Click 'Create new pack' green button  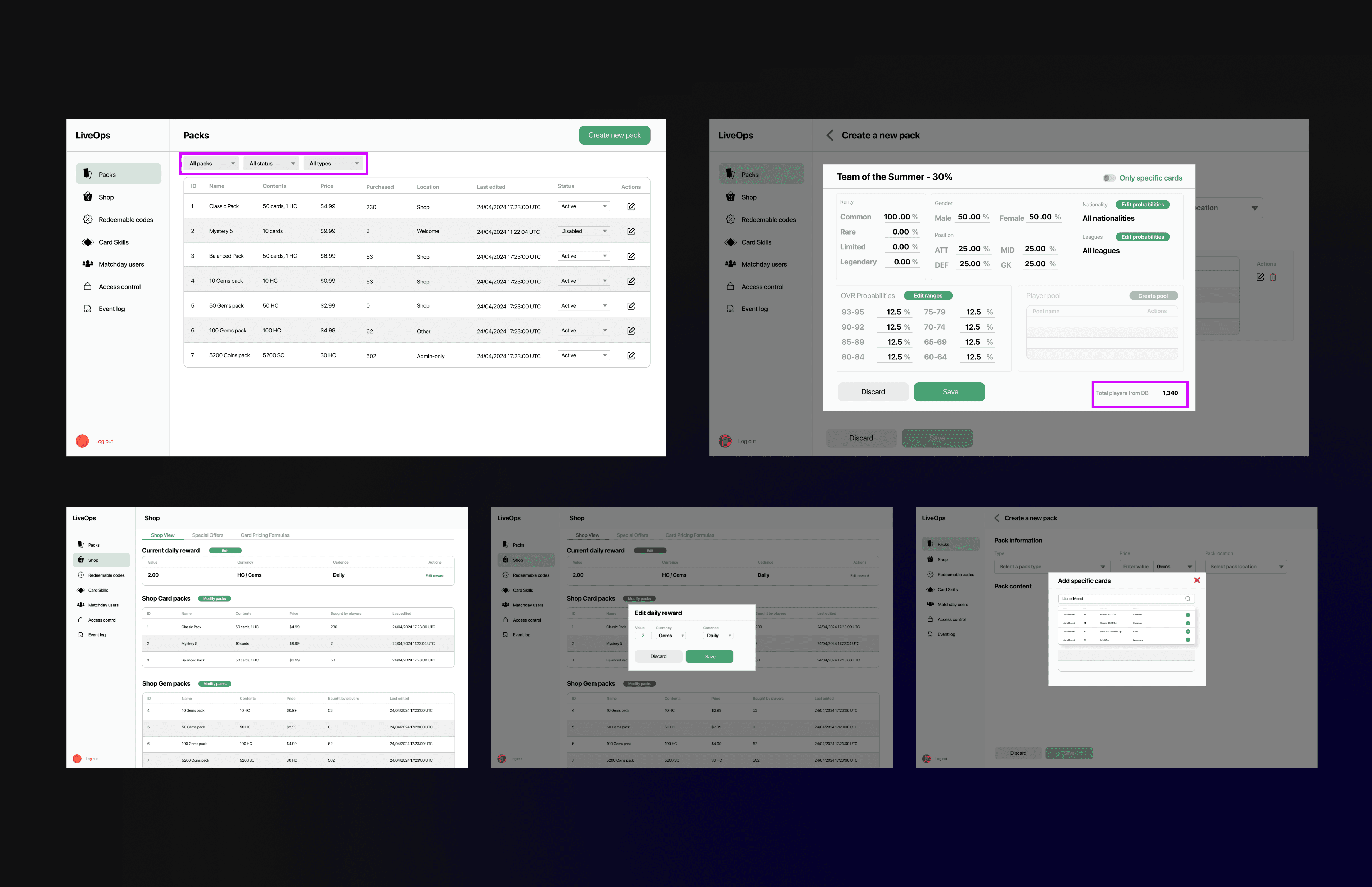pyautogui.click(x=614, y=135)
